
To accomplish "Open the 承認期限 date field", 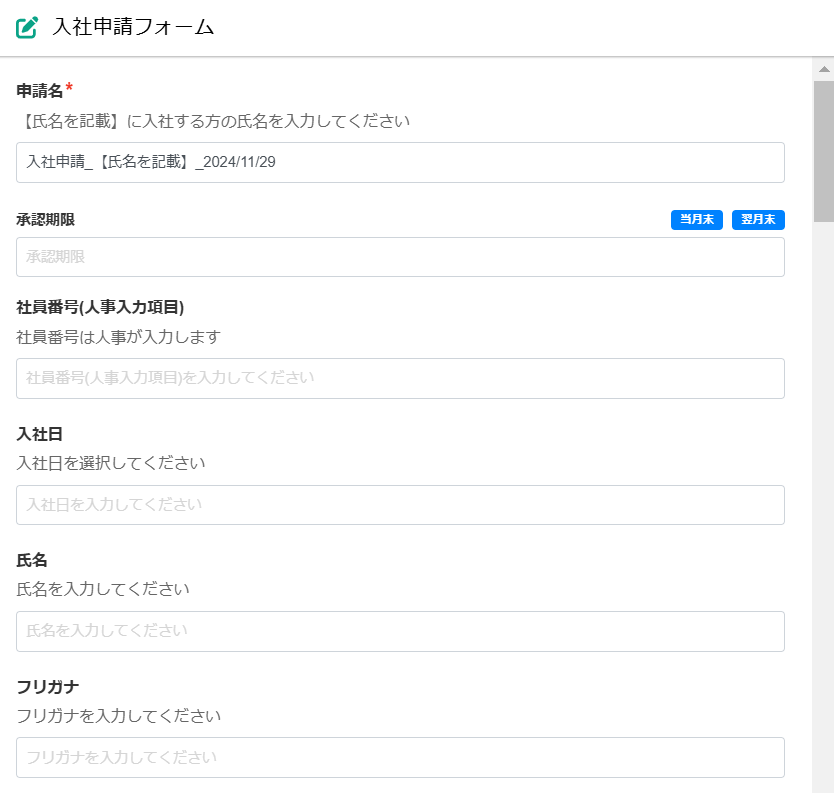I will [400, 257].
